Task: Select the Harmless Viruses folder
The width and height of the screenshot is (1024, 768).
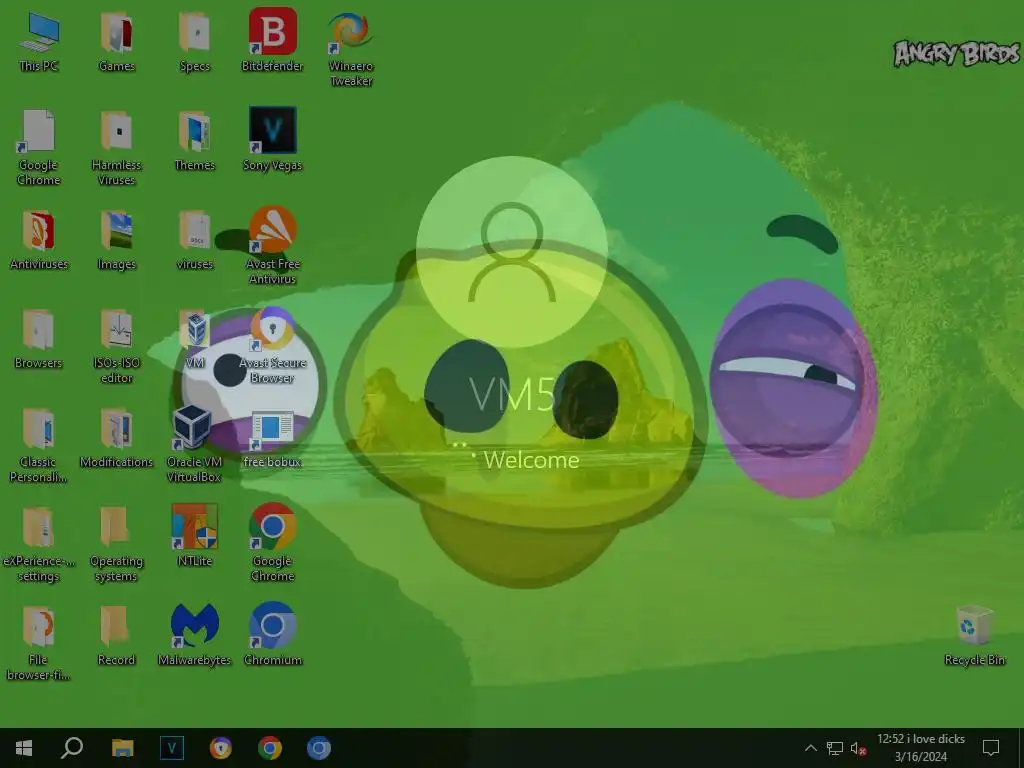Action: click(117, 148)
